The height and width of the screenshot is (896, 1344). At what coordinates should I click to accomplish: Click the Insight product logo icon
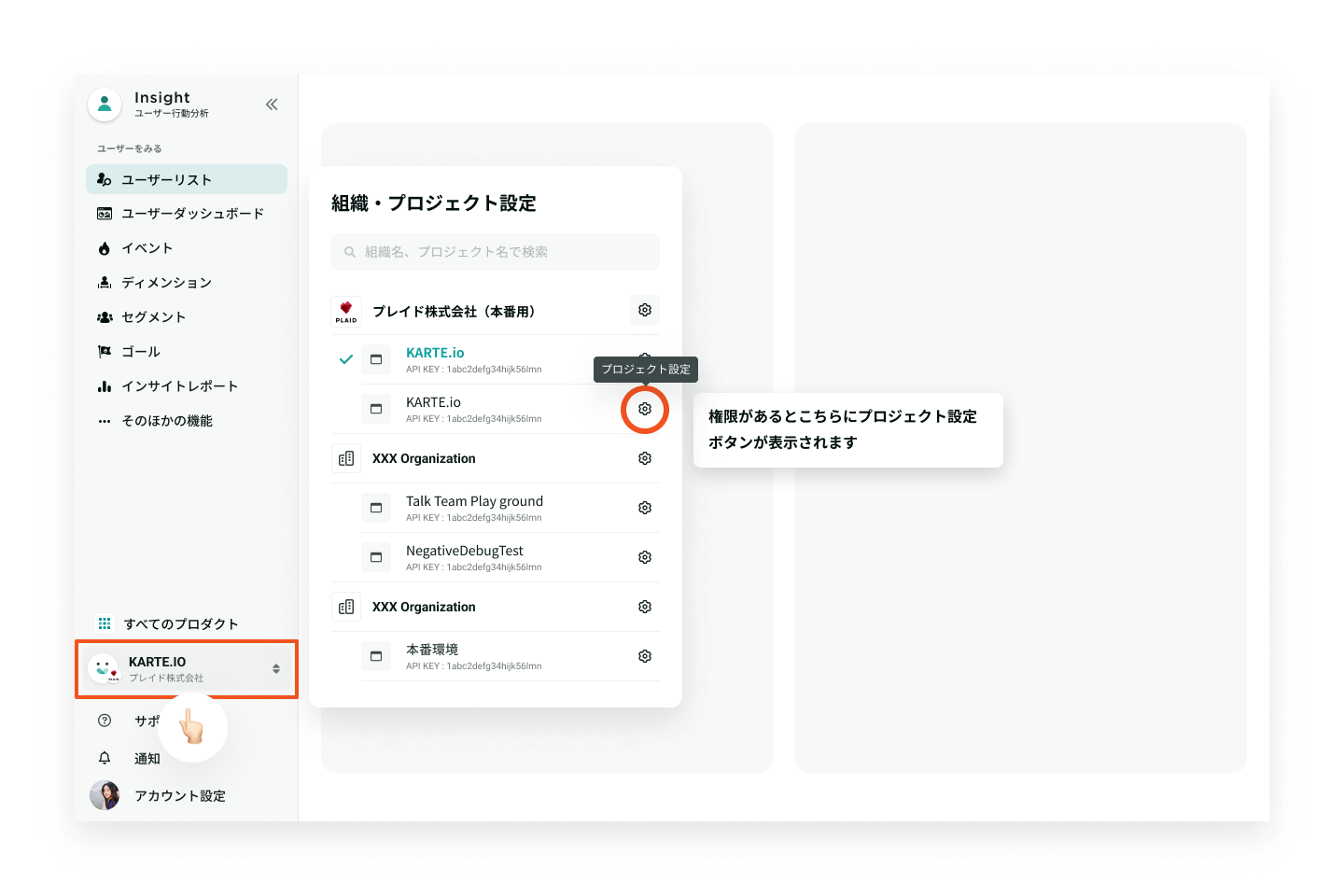105,105
